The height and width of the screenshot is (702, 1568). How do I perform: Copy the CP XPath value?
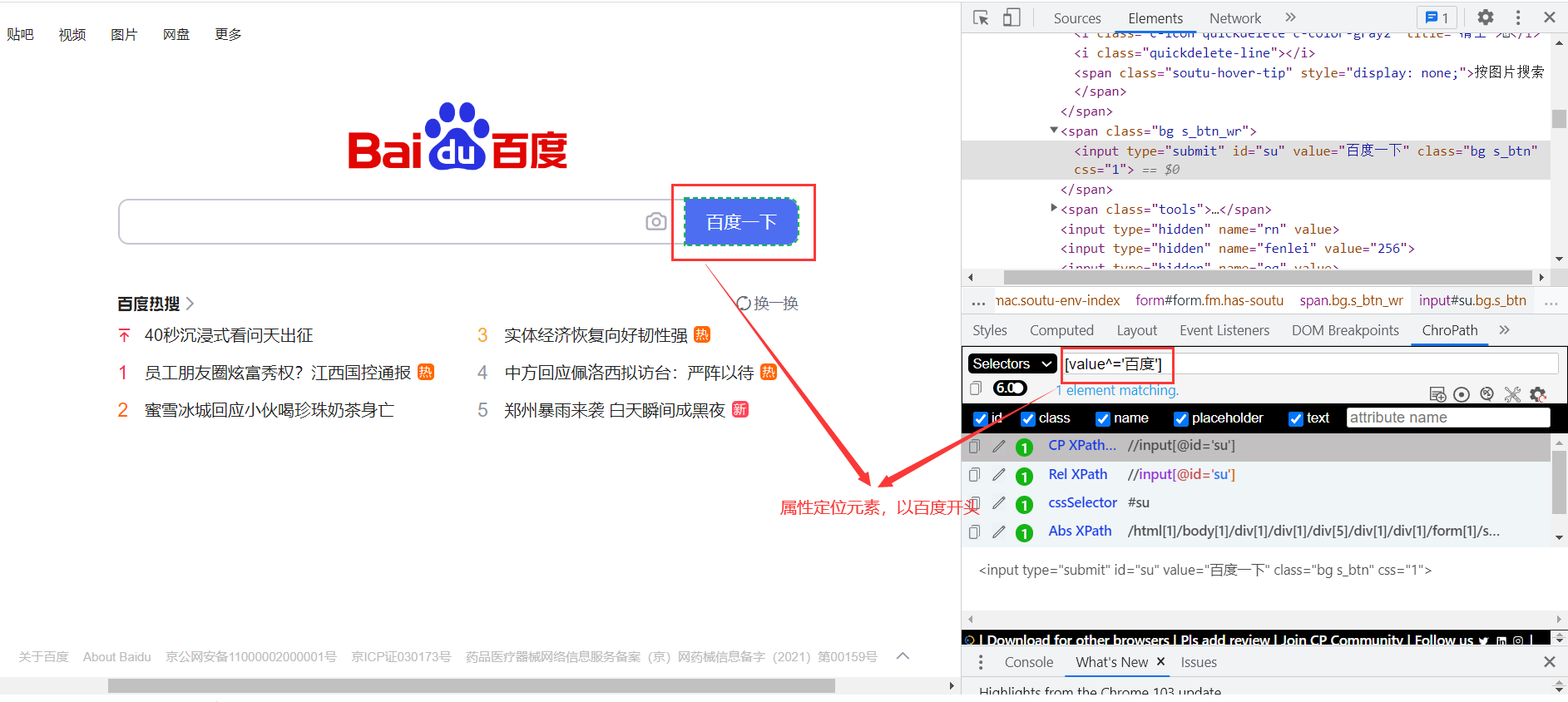point(974,447)
